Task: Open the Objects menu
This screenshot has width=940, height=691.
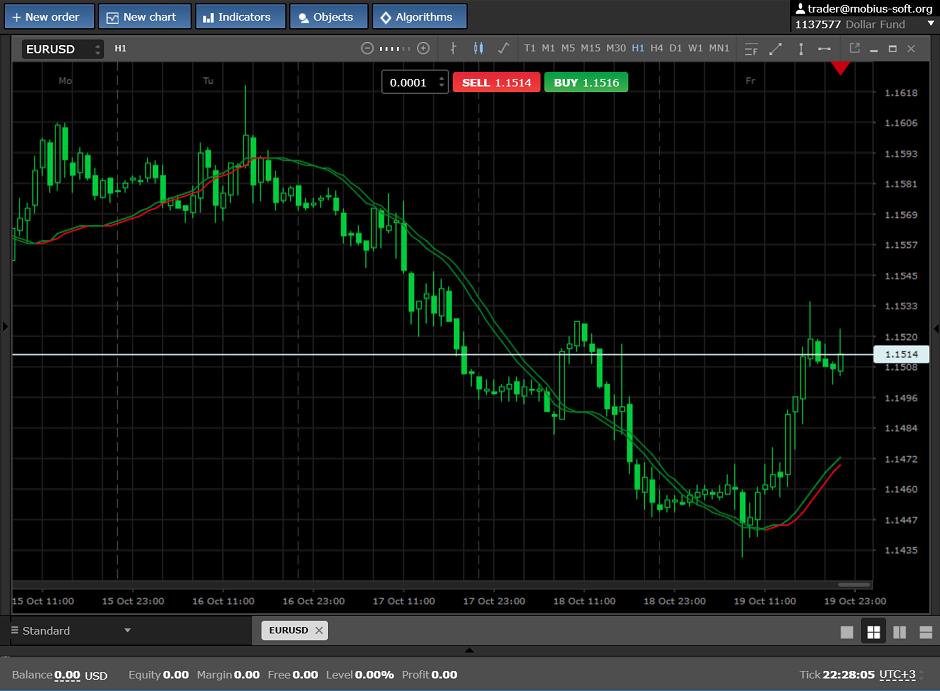Action: point(329,17)
